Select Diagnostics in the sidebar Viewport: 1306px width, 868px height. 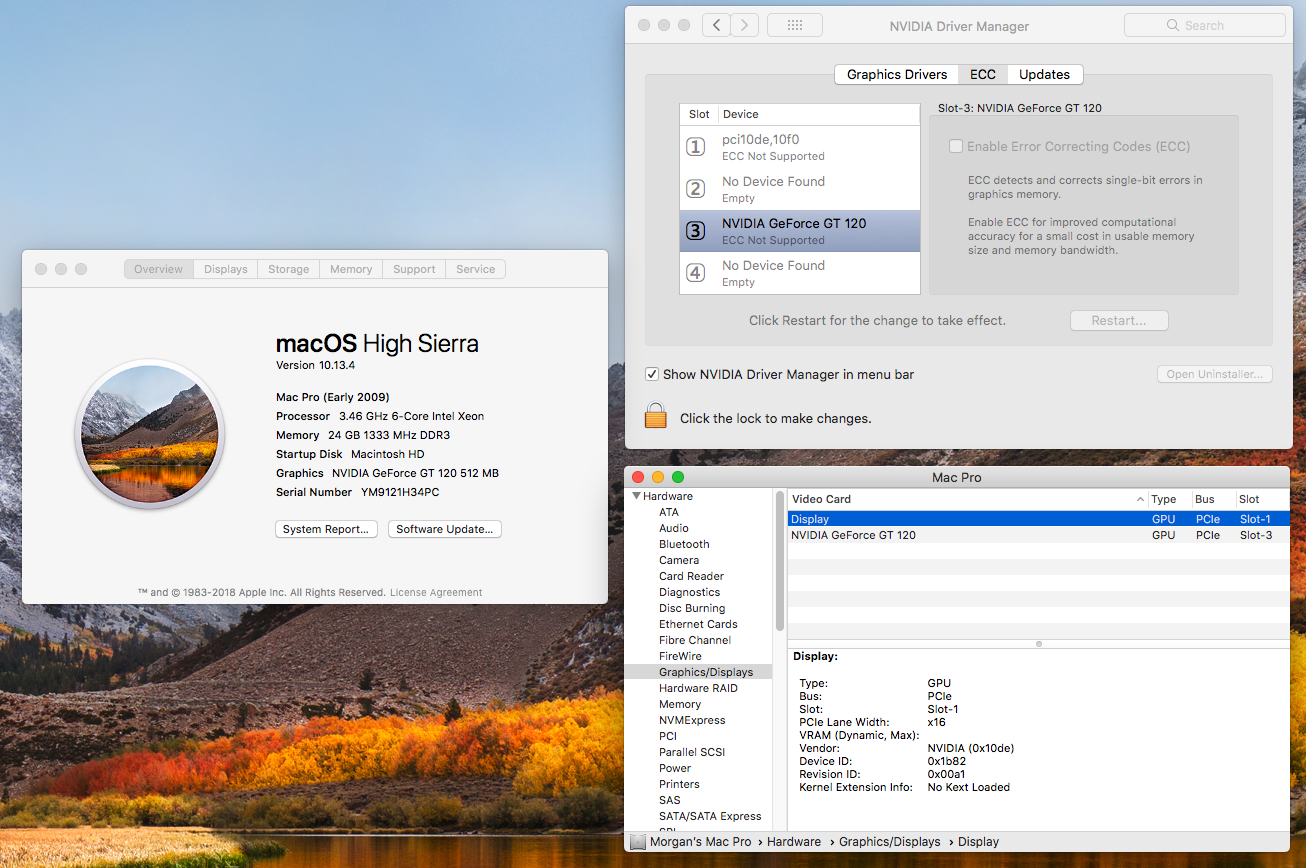(x=689, y=592)
